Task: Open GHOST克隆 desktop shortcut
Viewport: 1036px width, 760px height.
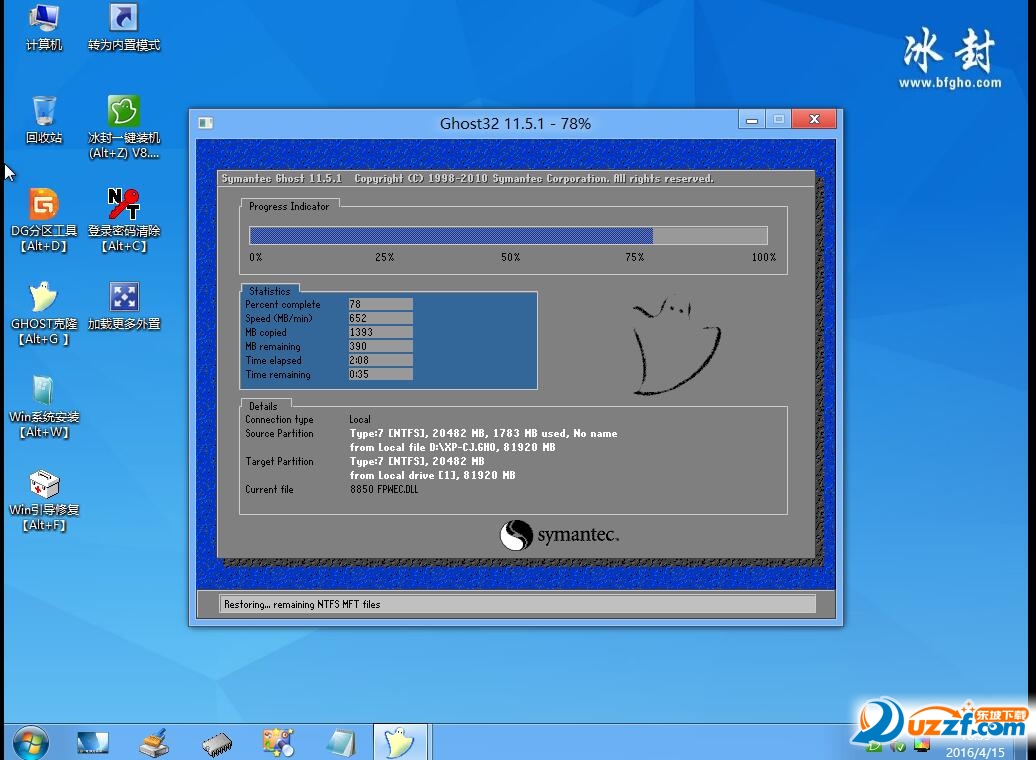Action: (43, 297)
